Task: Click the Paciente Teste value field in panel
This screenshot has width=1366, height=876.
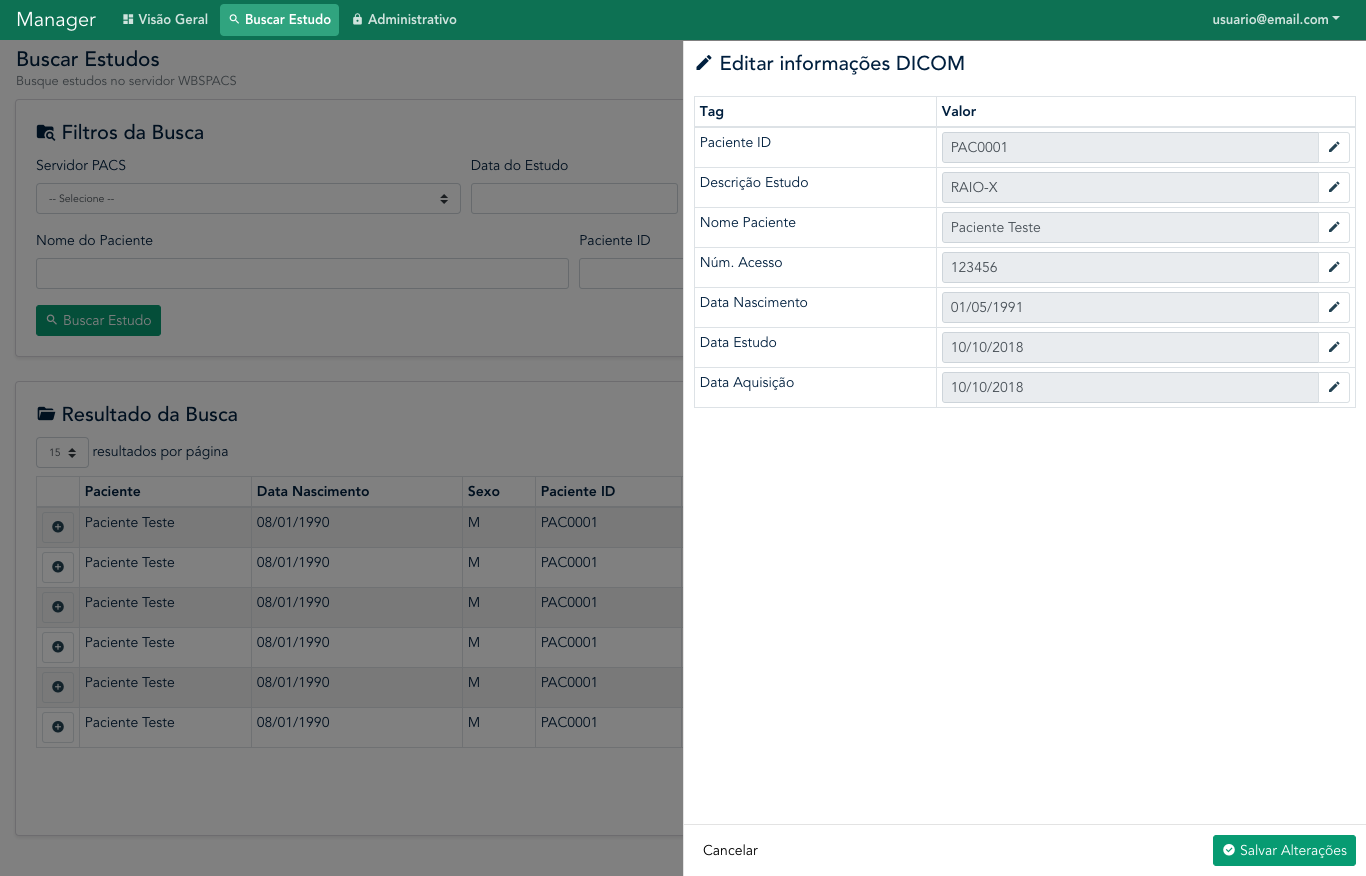Action: [1130, 227]
